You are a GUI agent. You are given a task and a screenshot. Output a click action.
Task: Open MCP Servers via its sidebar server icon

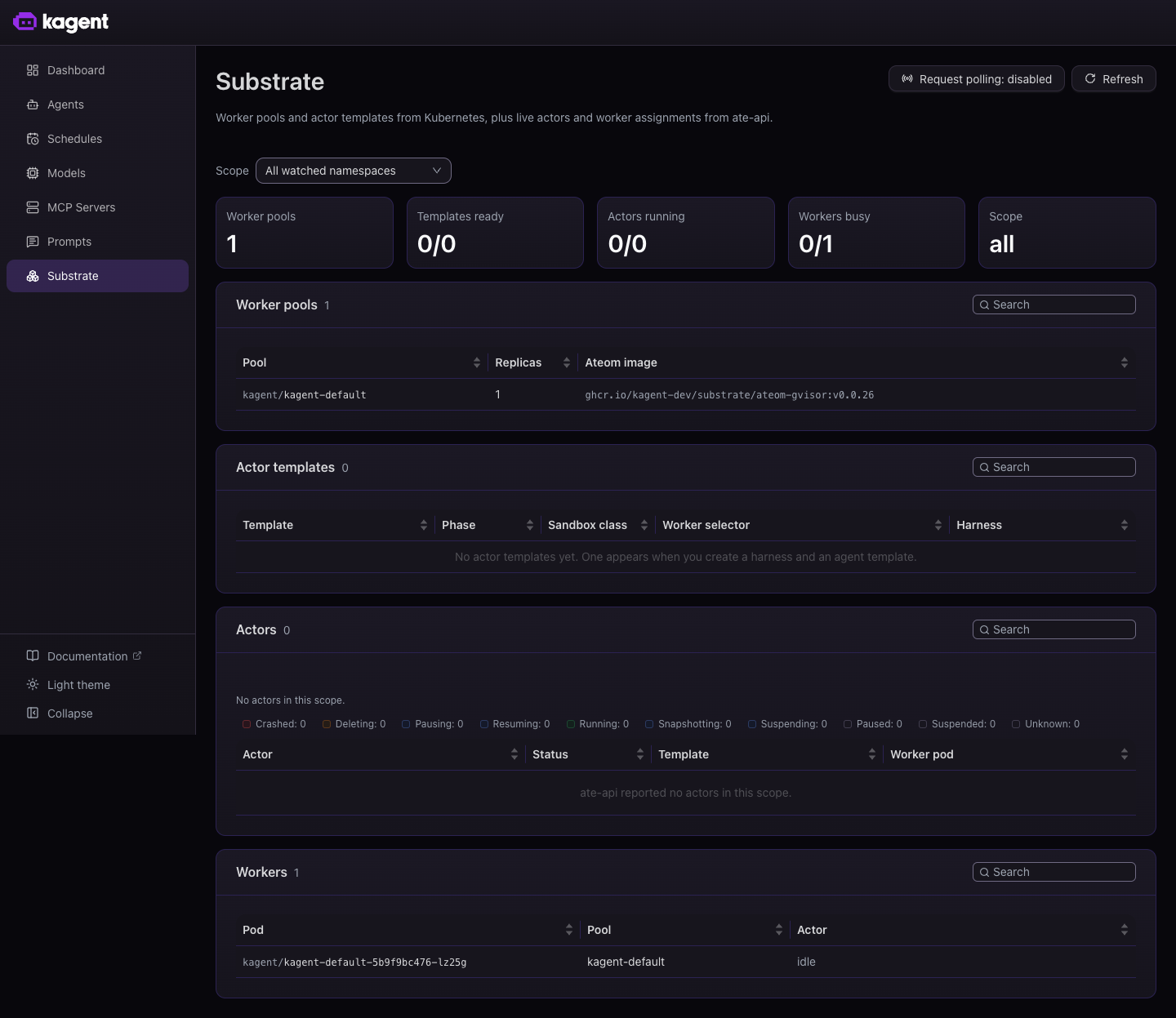[x=33, y=207]
